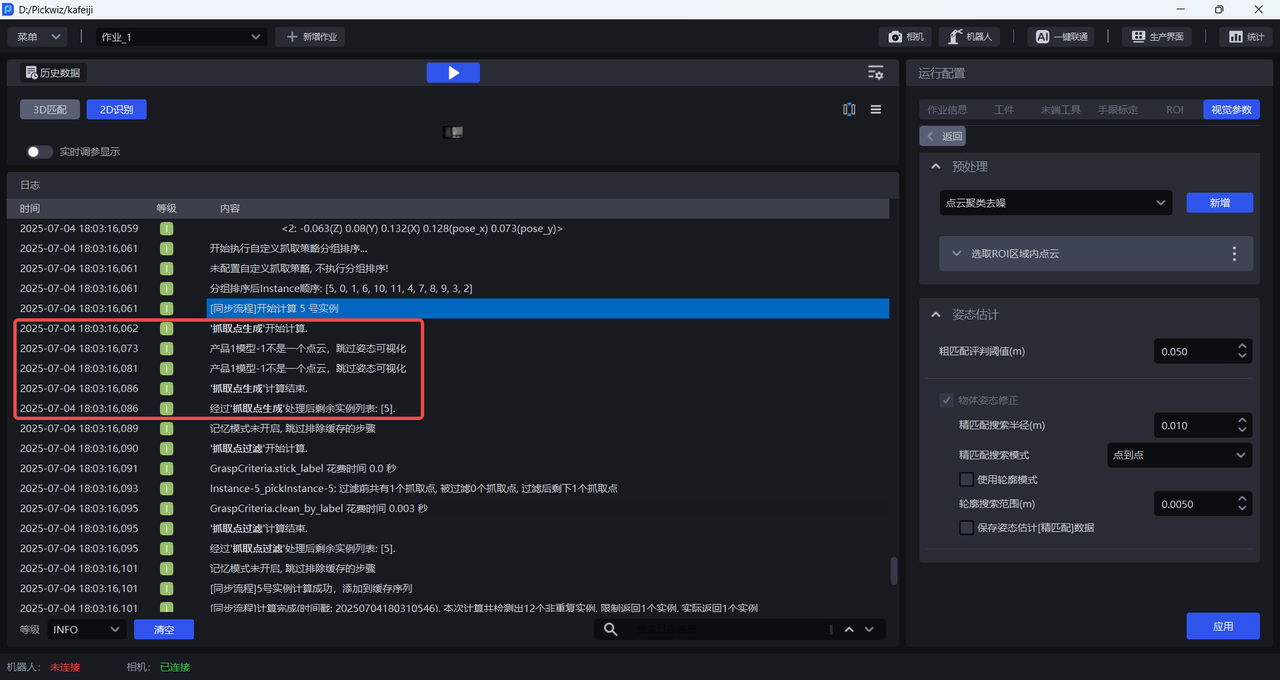
Task: Open the 统计 statistics panel
Action: (x=1245, y=37)
